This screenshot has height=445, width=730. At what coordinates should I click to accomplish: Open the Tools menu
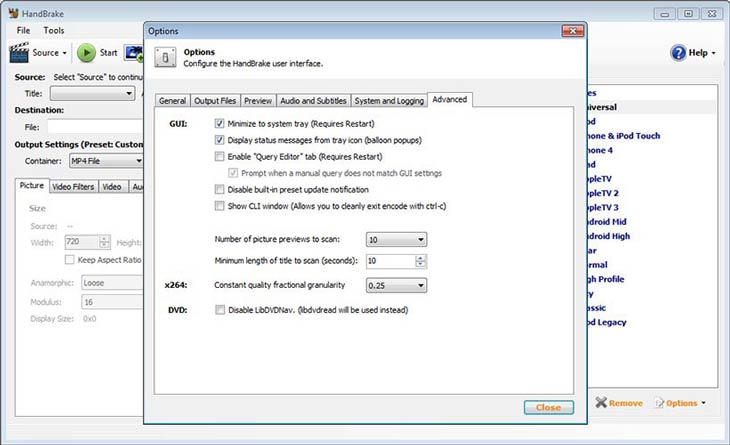54,30
